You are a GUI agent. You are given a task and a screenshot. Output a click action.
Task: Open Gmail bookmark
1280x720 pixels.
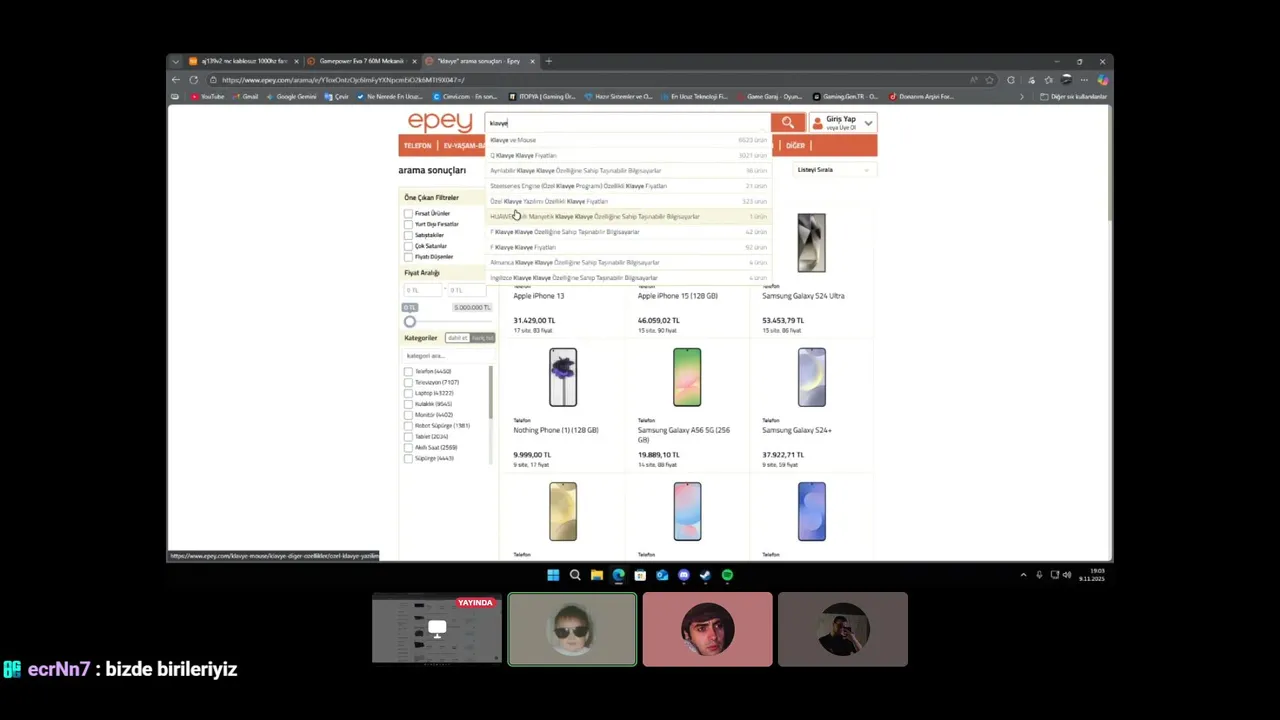245,97
